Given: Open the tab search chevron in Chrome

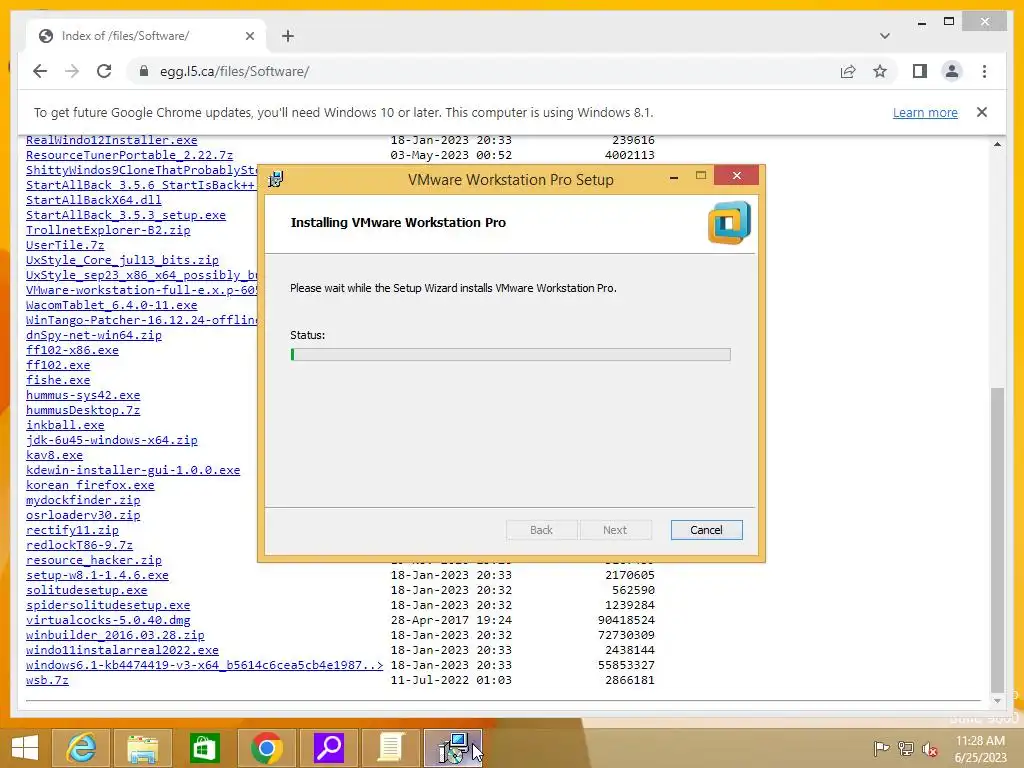Looking at the screenshot, I should (x=884, y=36).
